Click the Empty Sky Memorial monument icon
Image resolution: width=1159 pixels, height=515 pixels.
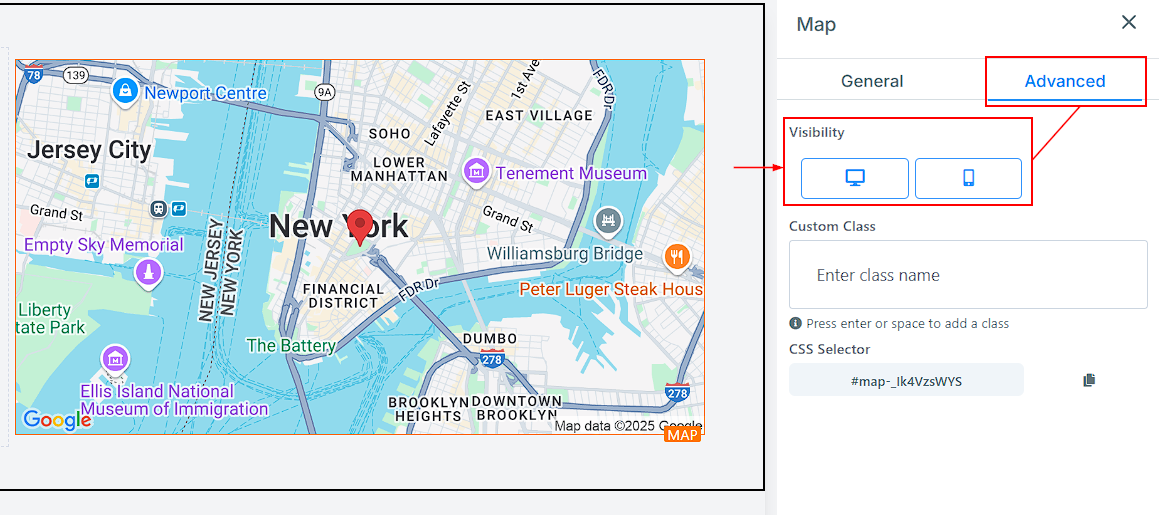148,272
